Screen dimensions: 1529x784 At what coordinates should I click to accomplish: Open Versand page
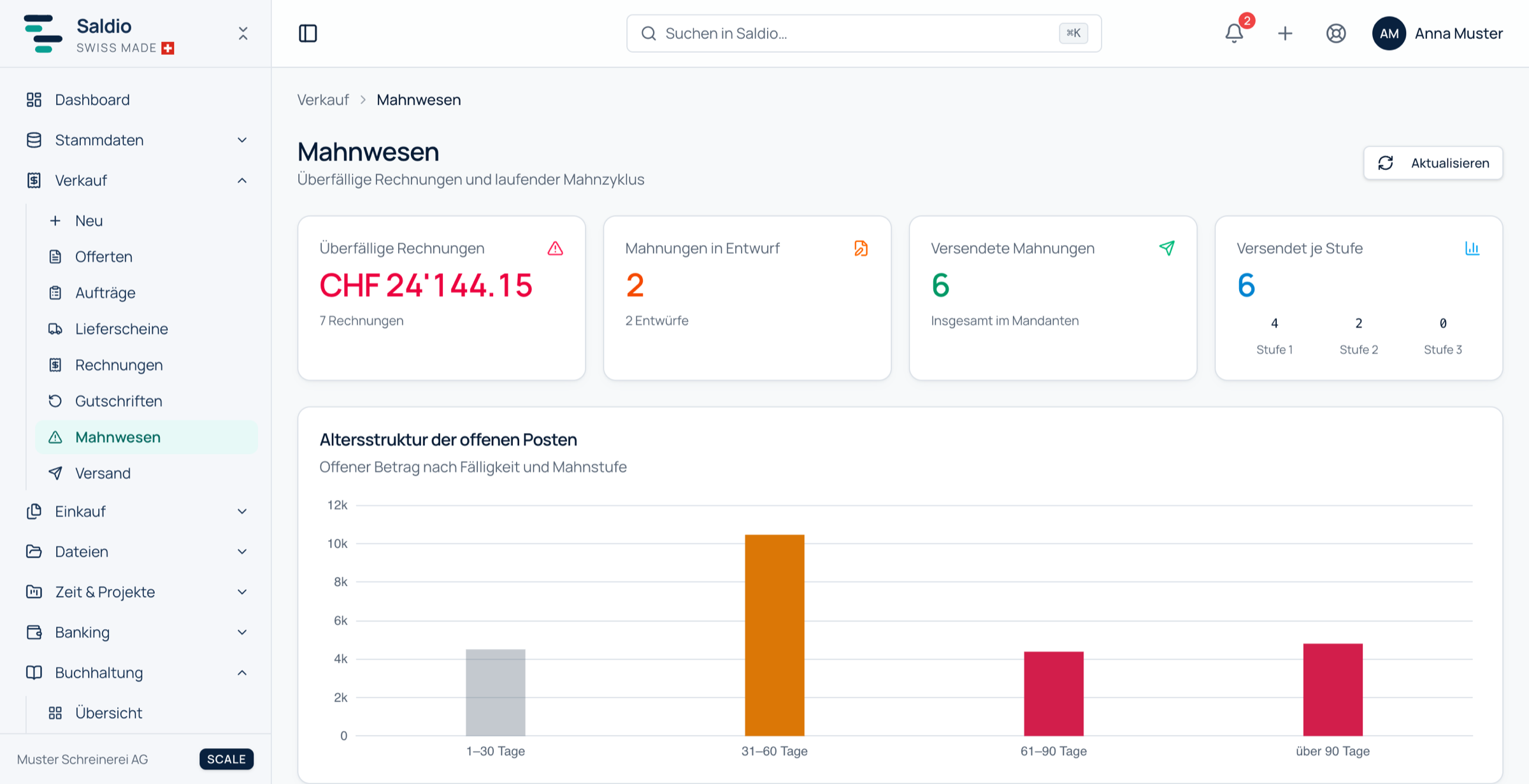(147, 473)
